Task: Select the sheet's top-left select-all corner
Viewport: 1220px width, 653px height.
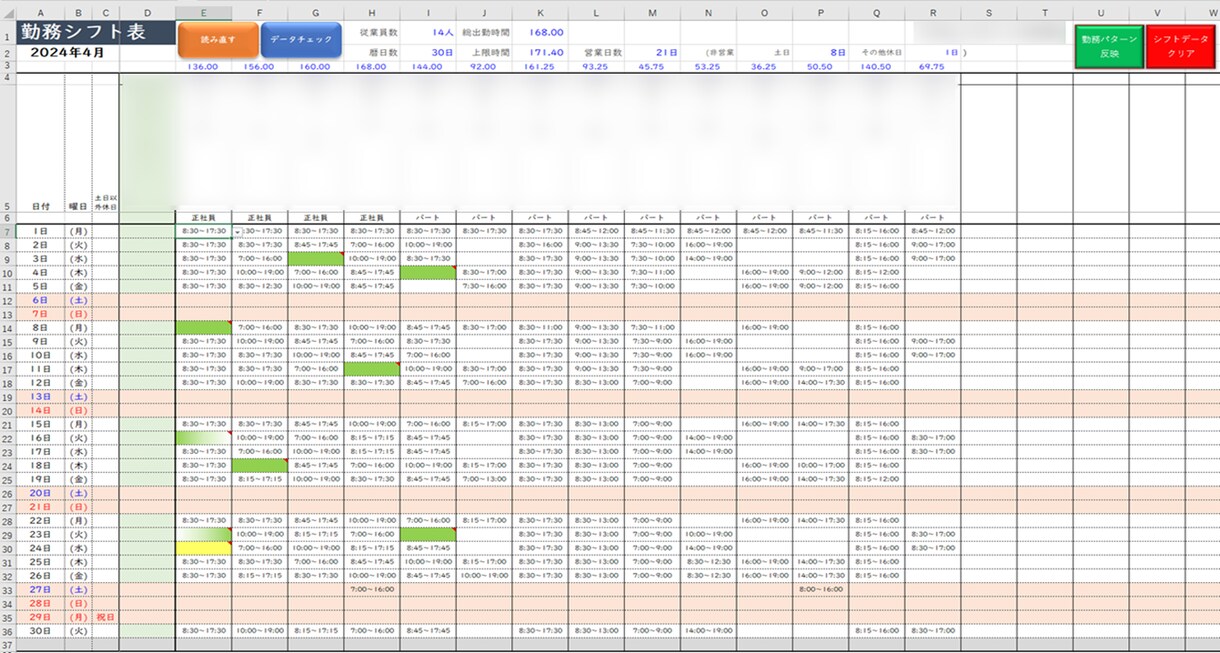Action: pyautogui.click(x=8, y=13)
